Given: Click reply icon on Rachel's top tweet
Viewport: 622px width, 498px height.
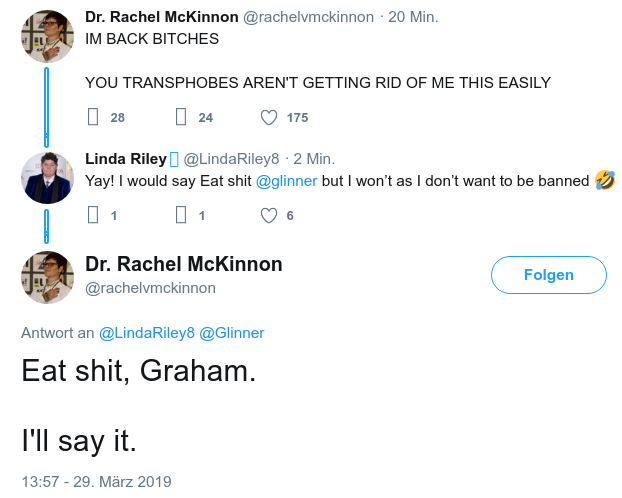Looking at the screenshot, I should pos(93,117).
